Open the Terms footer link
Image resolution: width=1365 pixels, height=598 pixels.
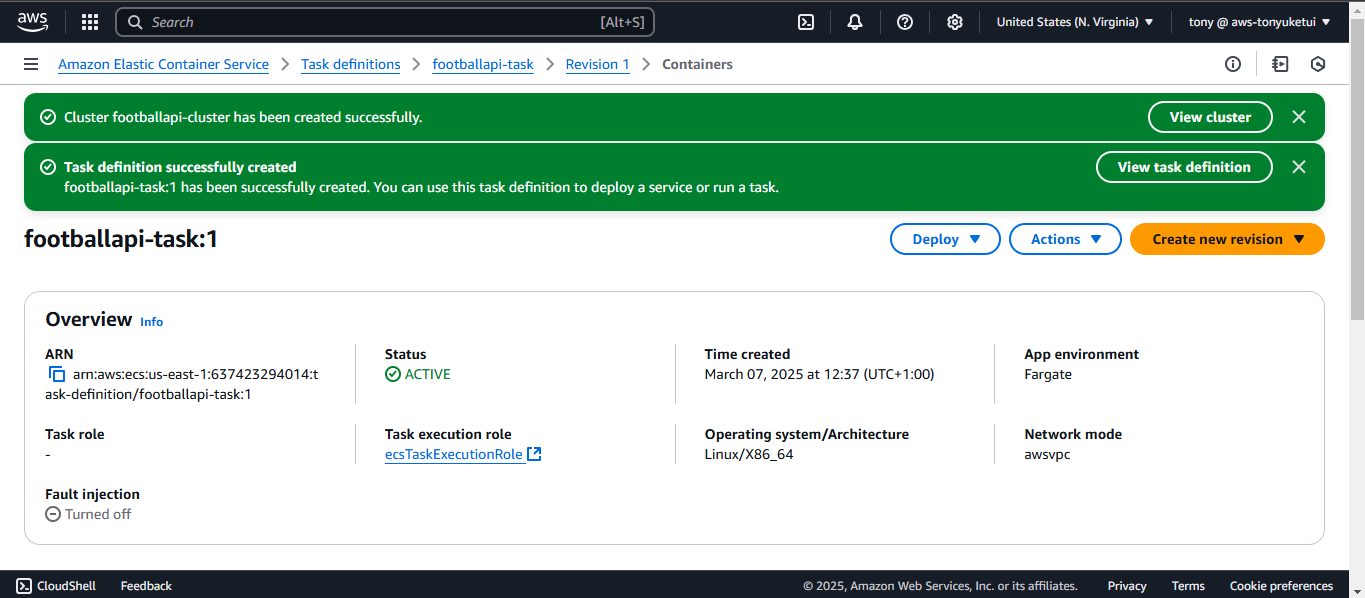pyautogui.click(x=1188, y=586)
